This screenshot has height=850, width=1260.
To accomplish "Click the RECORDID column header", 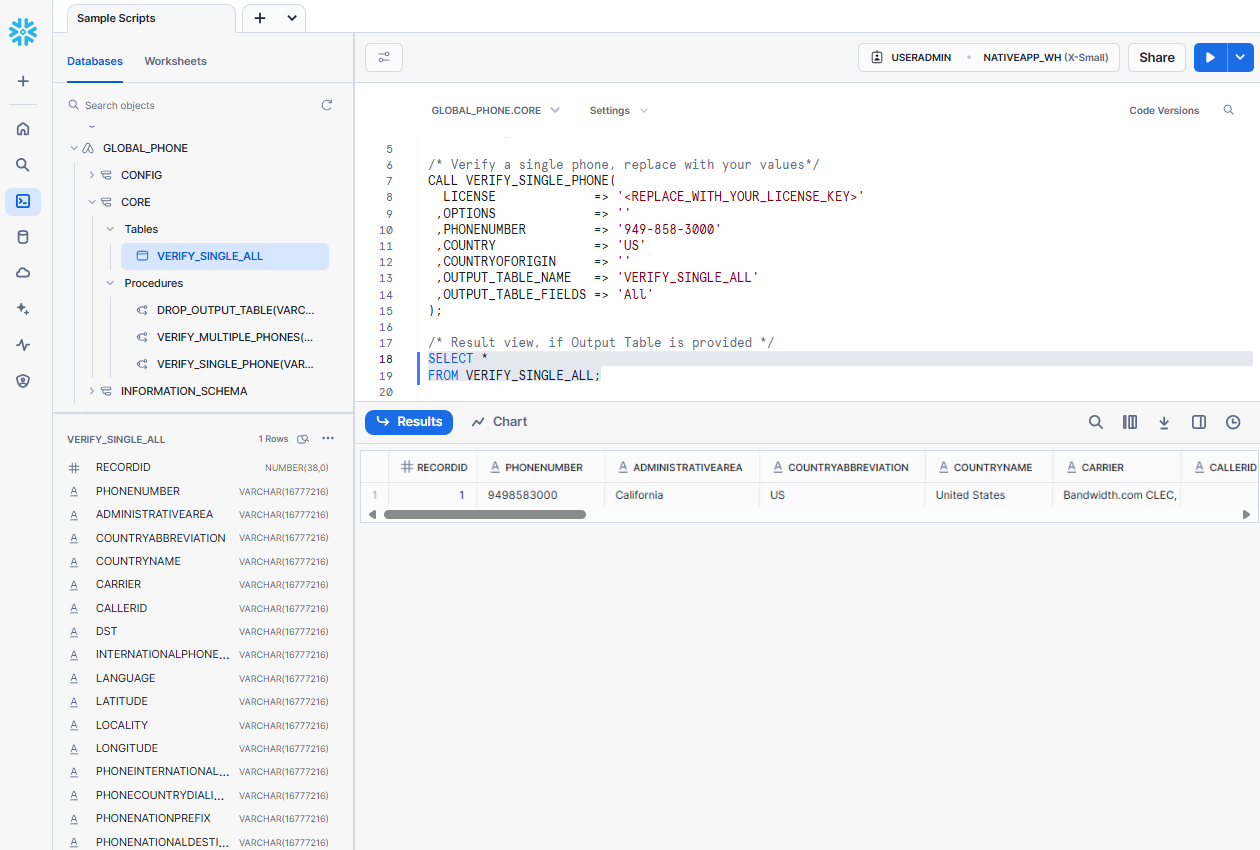I will click(x=433, y=467).
